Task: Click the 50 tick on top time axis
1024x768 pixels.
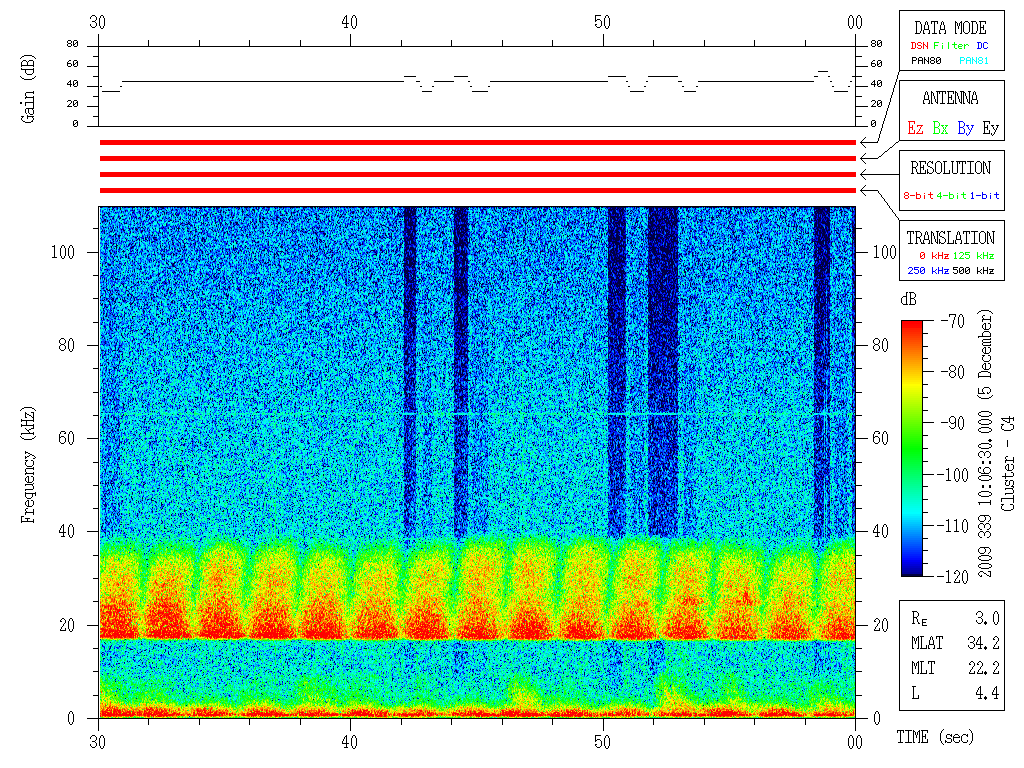Action: click(x=602, y=23)
